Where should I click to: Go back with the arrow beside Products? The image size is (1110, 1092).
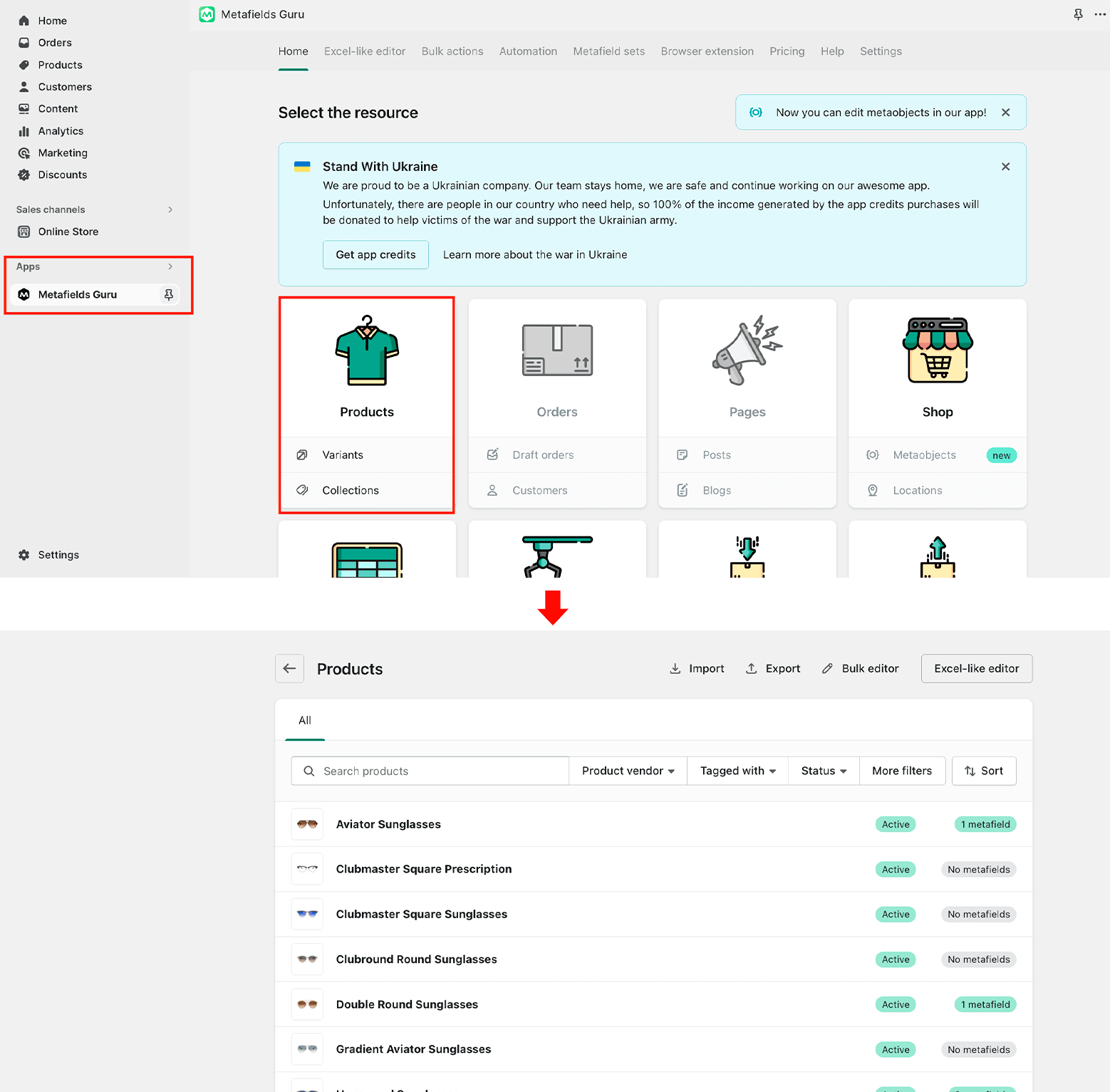click(x=289, y=669)
